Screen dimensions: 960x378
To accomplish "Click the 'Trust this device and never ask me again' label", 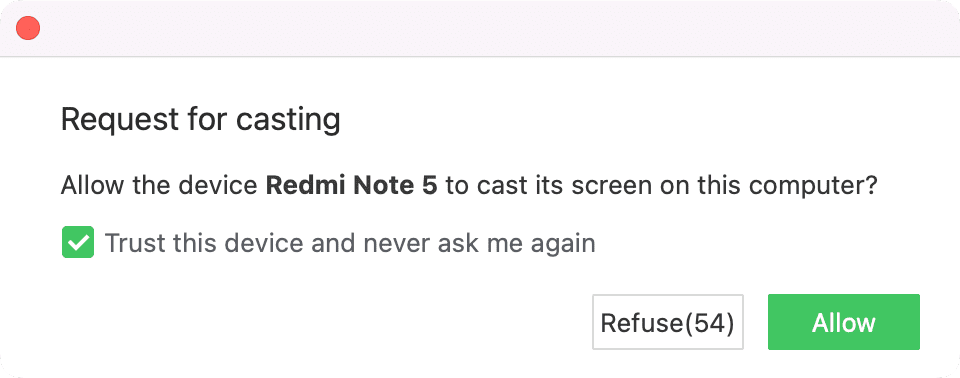I will tap(350, 243).
